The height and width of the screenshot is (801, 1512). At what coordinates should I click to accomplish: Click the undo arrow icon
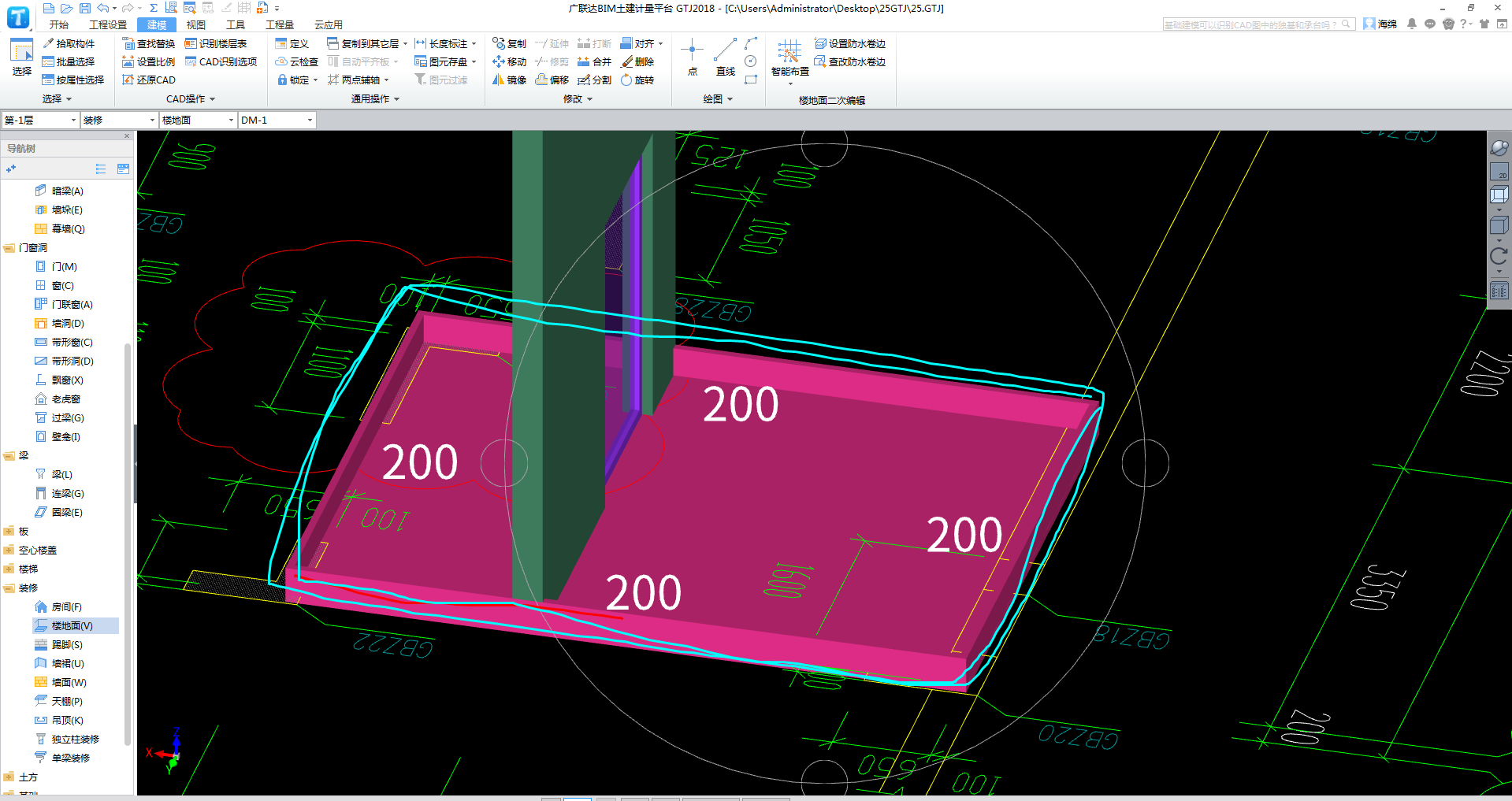point(102,8)
